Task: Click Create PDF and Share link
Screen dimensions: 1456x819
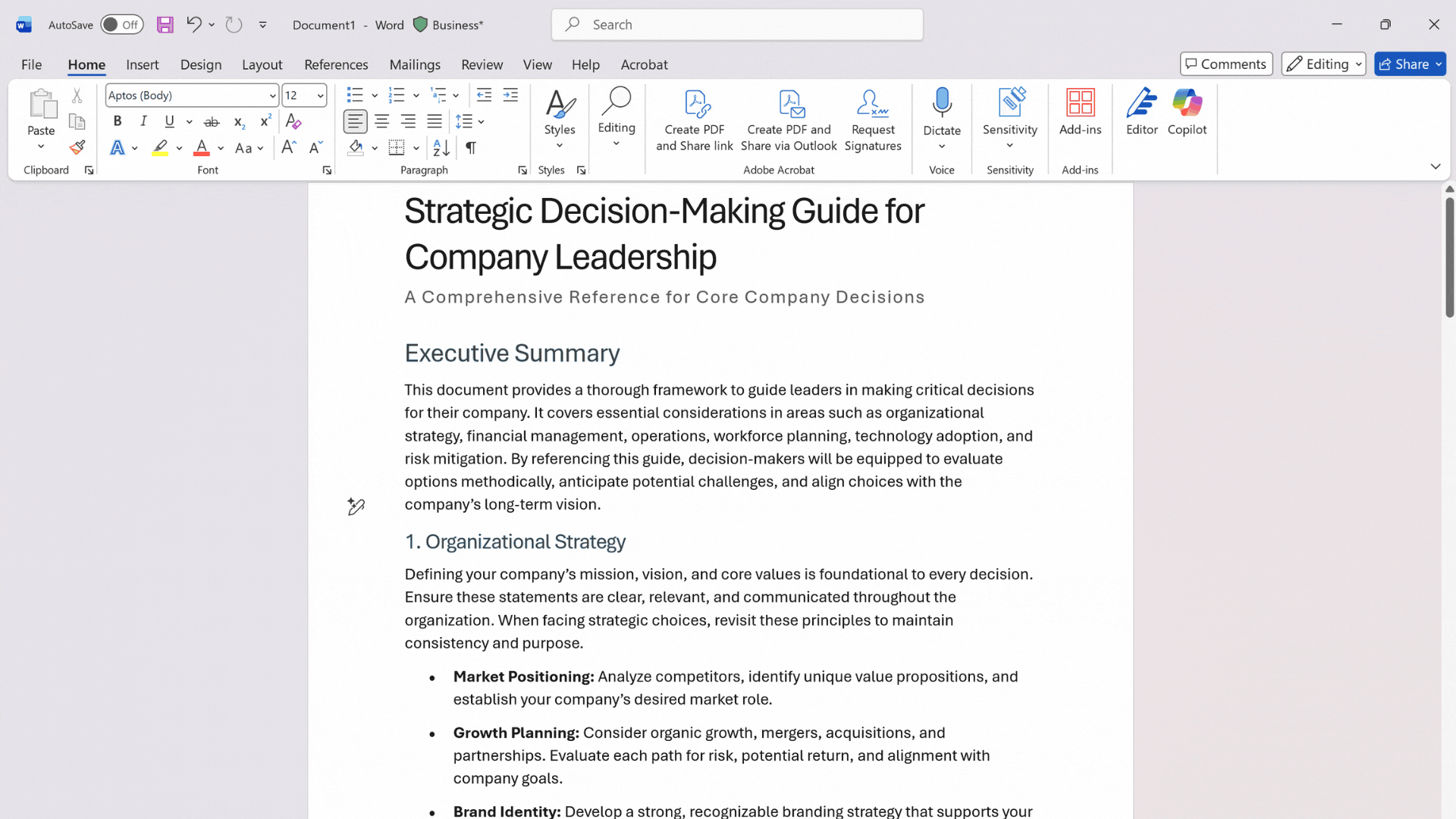Action: click(694, 121)
